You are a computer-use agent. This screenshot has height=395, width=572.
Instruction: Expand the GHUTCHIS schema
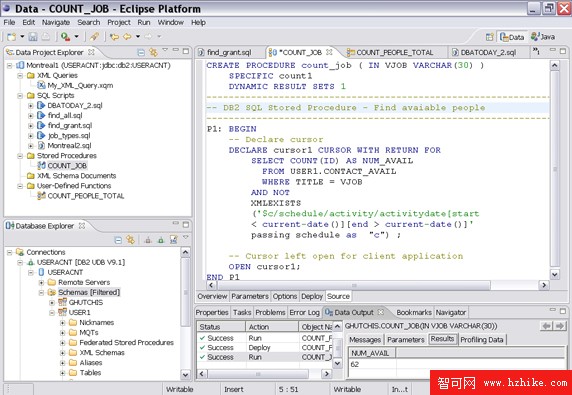[52, 303]
